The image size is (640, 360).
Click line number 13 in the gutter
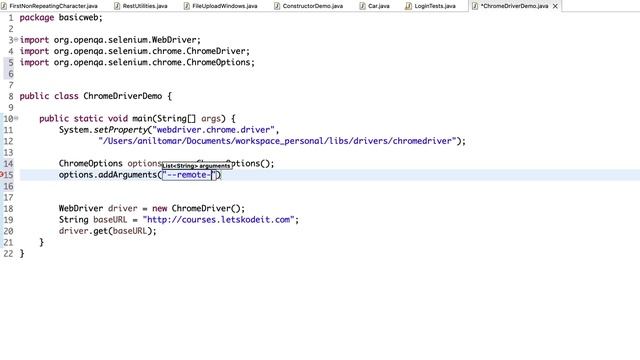(x=8, y=152)
